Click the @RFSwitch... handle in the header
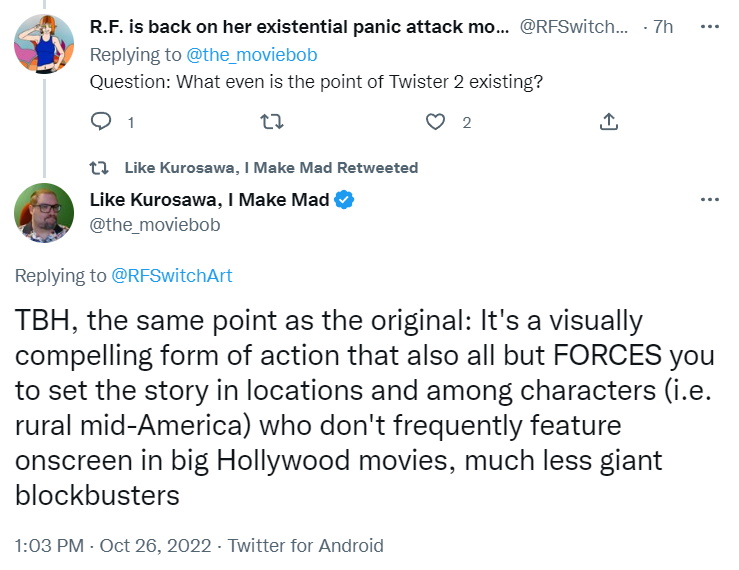 [574, 27]
